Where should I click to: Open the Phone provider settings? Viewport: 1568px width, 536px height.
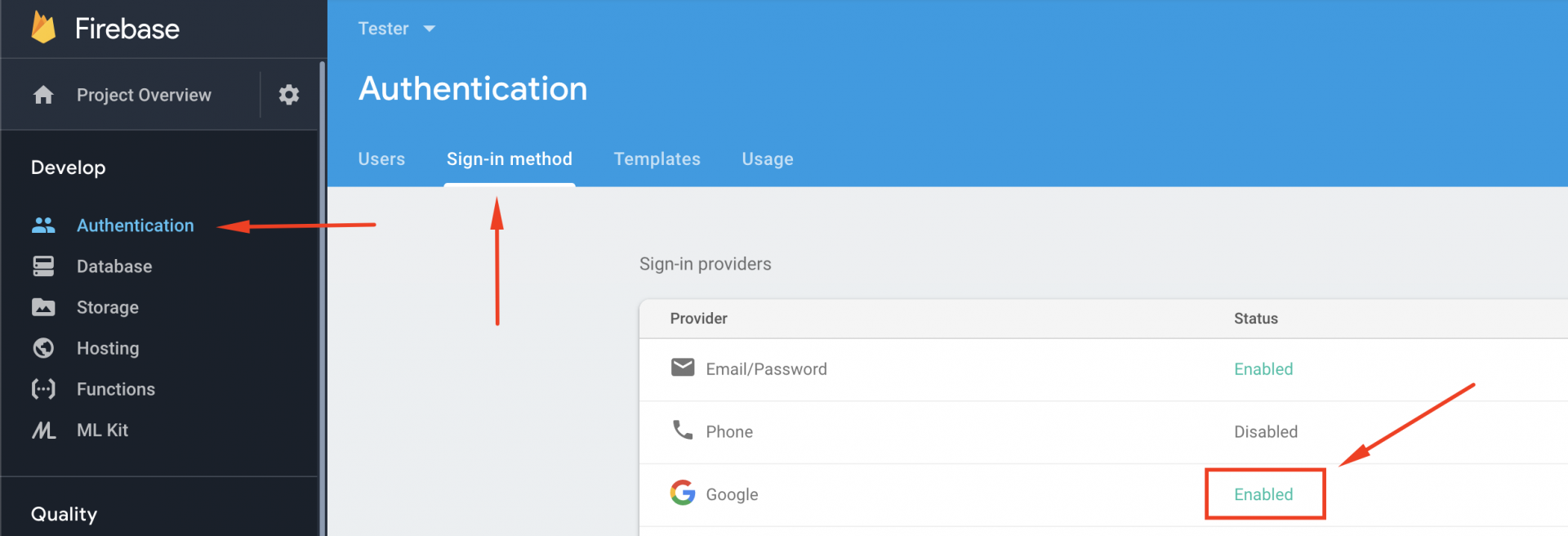click(728, 431)
